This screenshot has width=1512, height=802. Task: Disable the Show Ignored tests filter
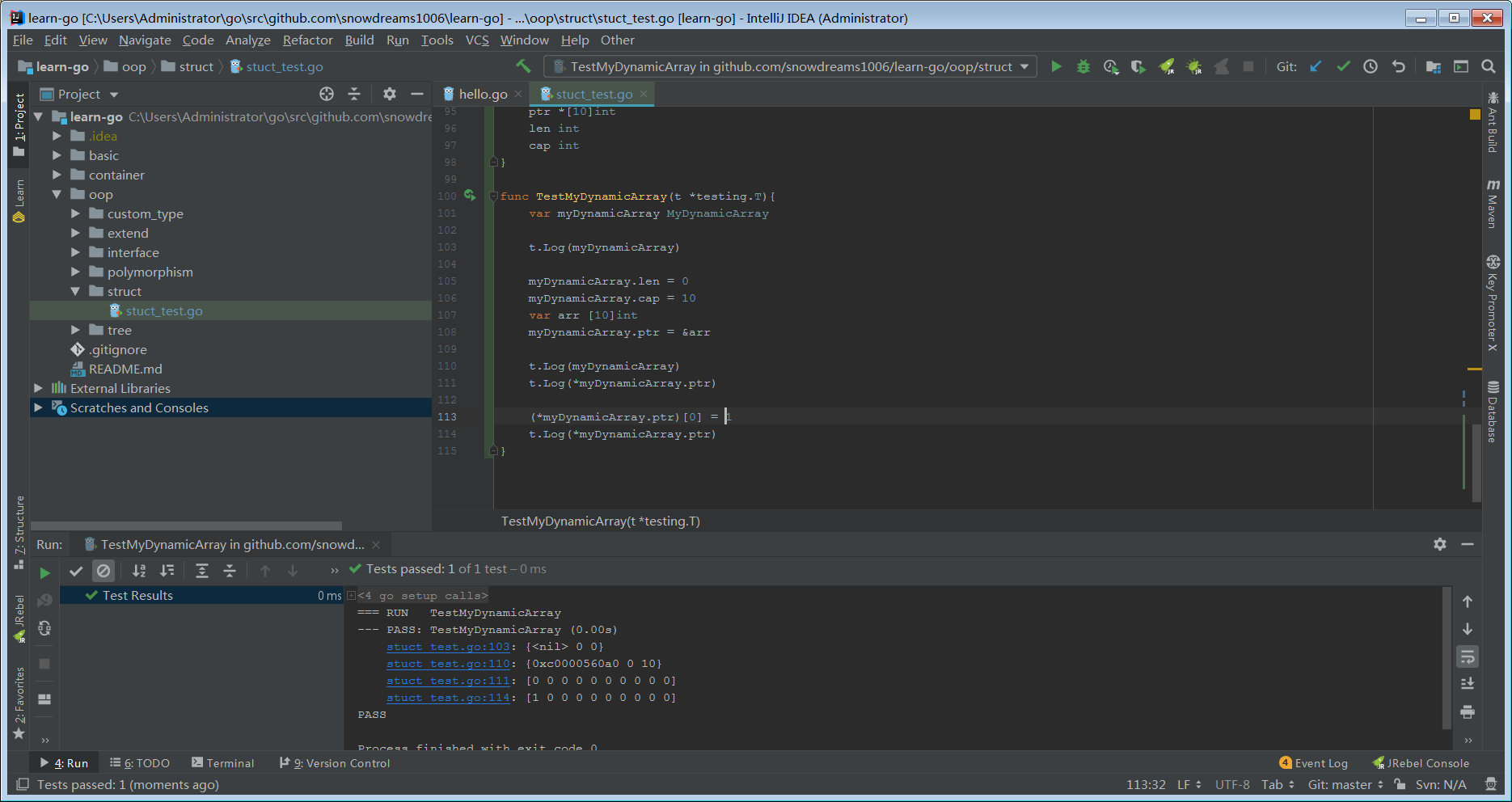coord(103,570)
